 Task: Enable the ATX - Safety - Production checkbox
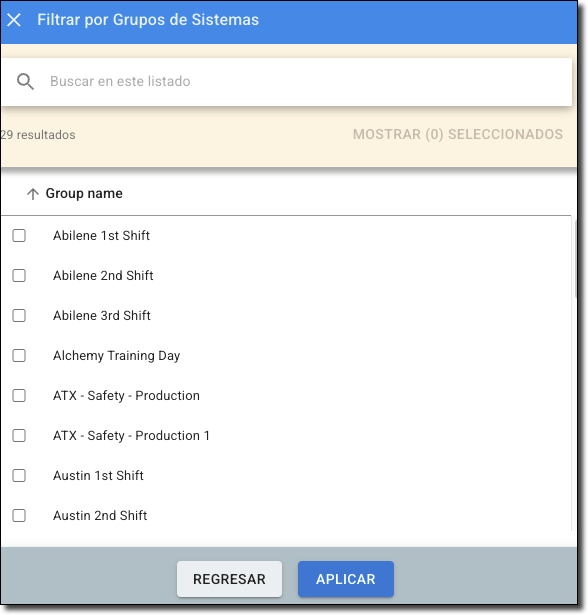(19, 396)
